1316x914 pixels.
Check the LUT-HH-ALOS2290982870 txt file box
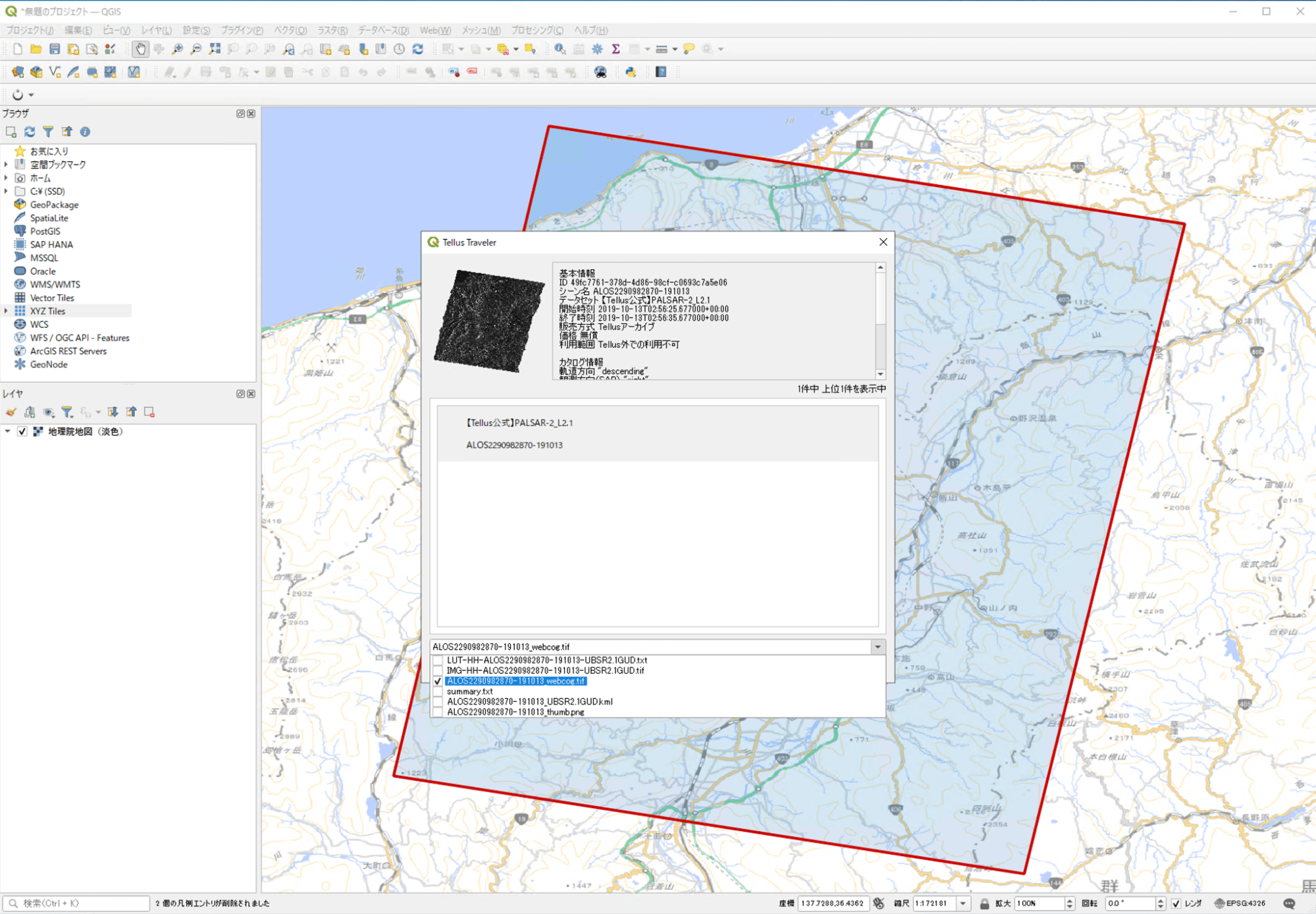[x=438, y=660]
